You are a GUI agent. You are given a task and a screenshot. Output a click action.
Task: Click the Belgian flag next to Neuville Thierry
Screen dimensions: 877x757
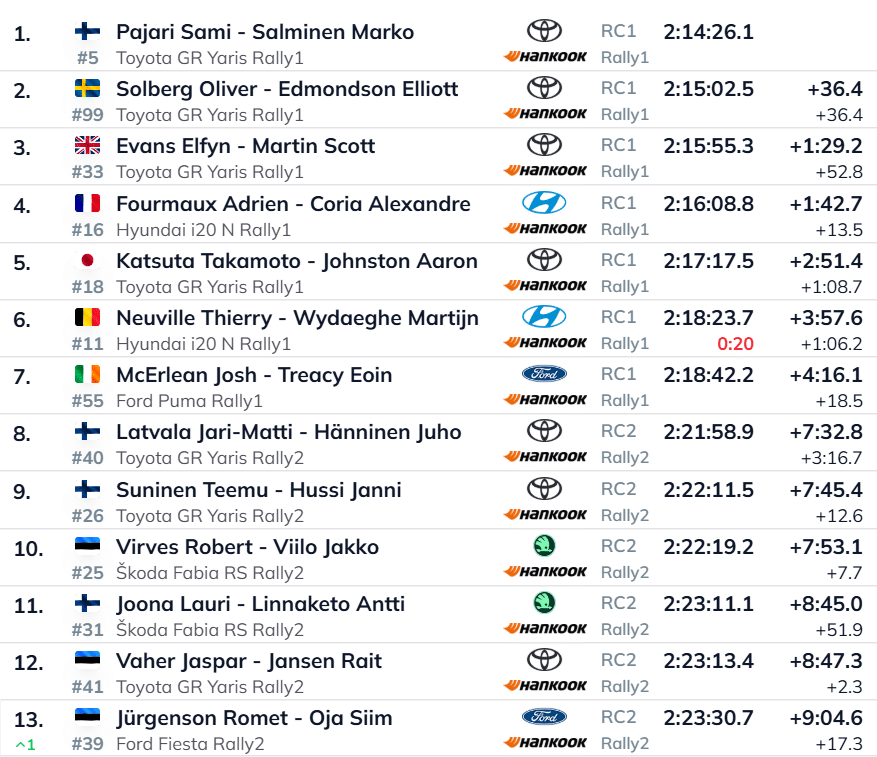87,317
